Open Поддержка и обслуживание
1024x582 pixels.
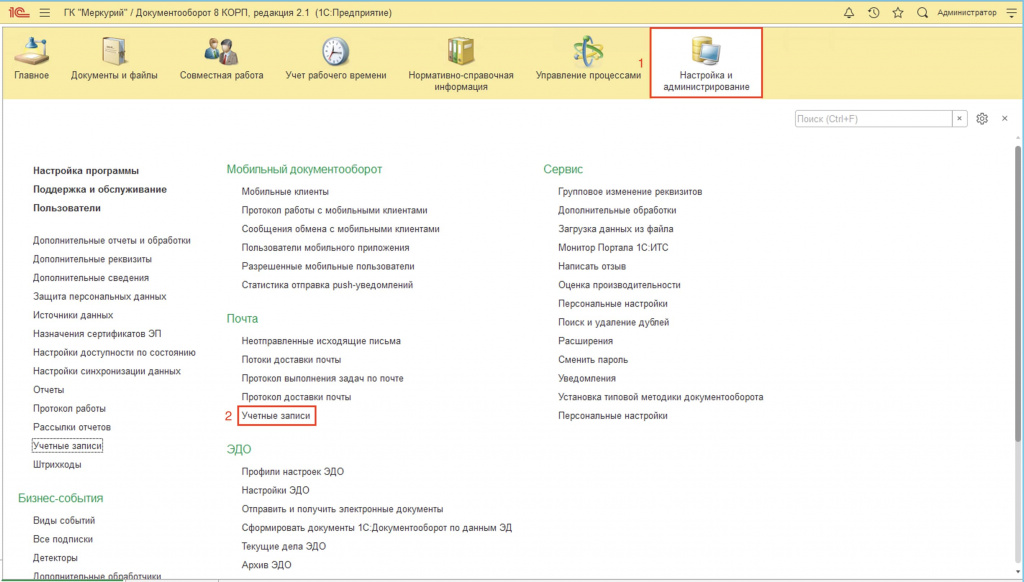pos(100,189)
